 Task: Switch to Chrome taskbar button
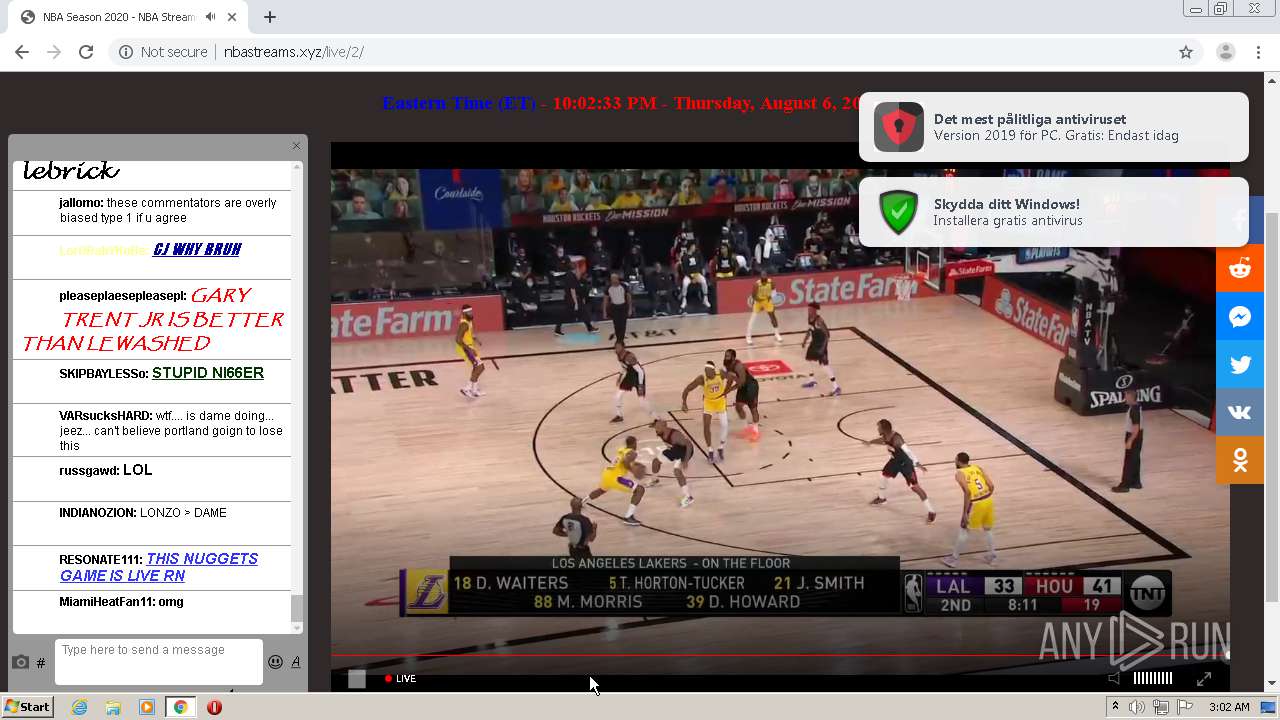[x=181, y=707]
